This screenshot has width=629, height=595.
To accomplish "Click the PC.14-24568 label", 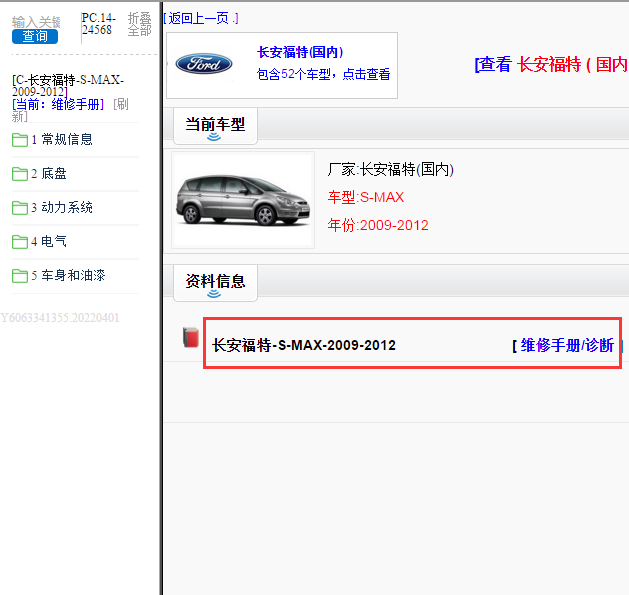I will click(99, 24).
